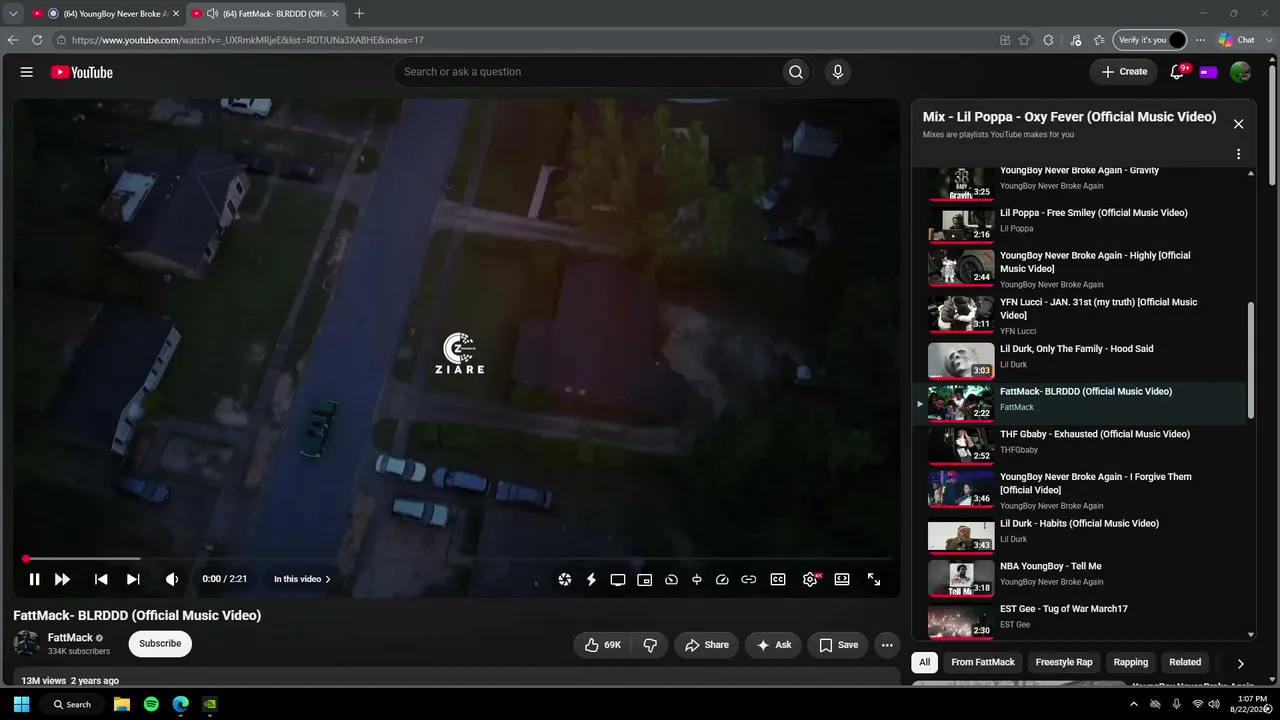Expand the 'In this video' chapters
The image size is (1280, 720).
click(x=302, y=579)
